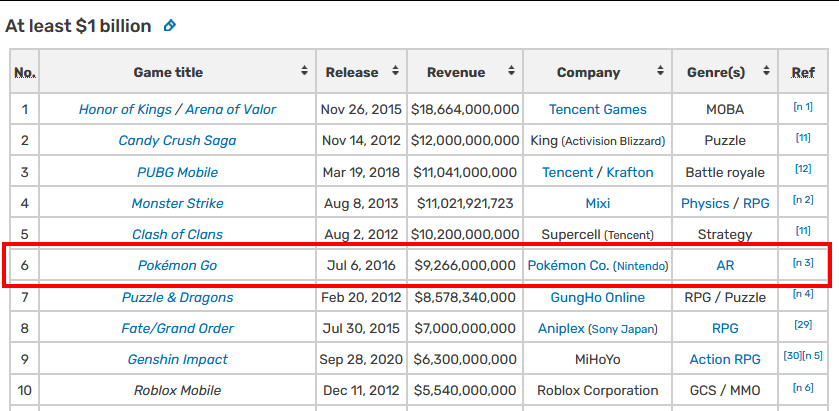Click the Ref column header

tap(803, 72)
